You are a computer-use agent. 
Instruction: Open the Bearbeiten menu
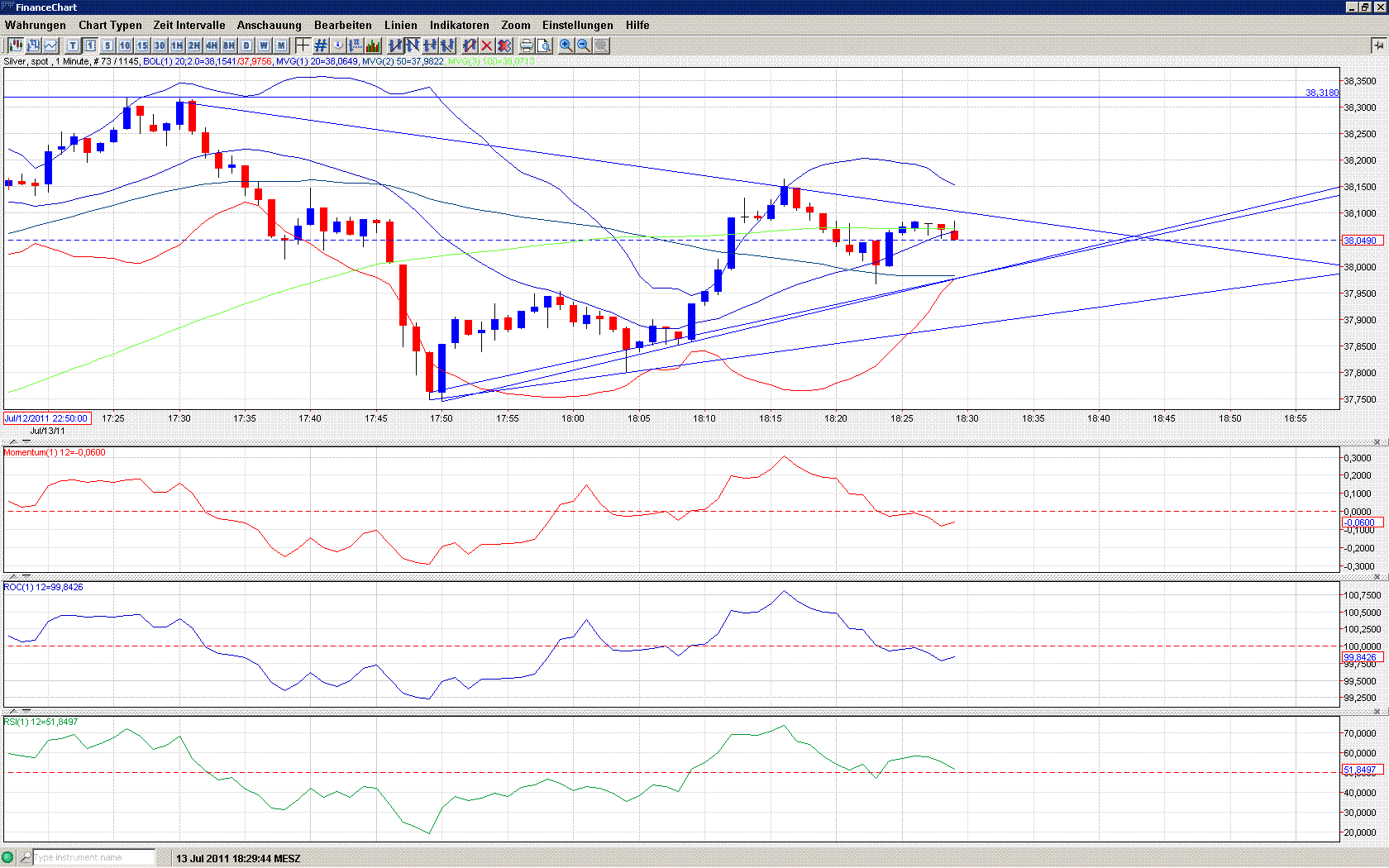(343, 25)
